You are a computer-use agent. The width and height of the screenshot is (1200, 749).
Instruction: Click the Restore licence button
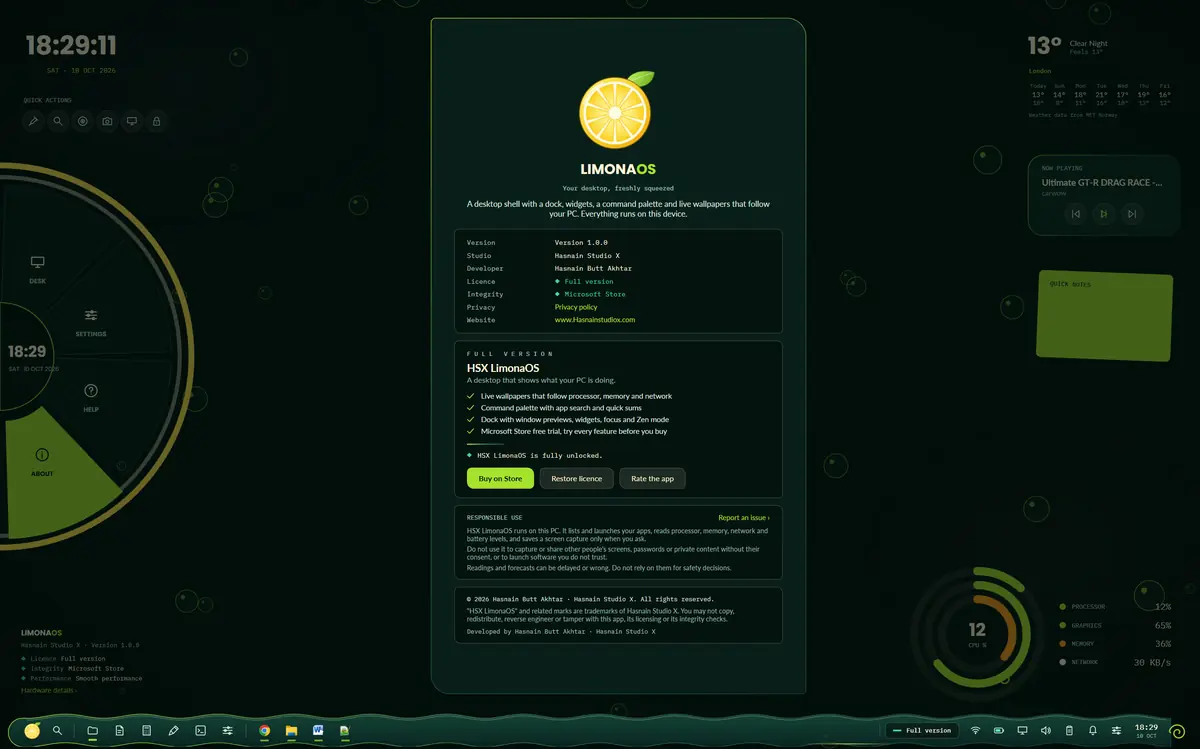[x=577, y=478]
